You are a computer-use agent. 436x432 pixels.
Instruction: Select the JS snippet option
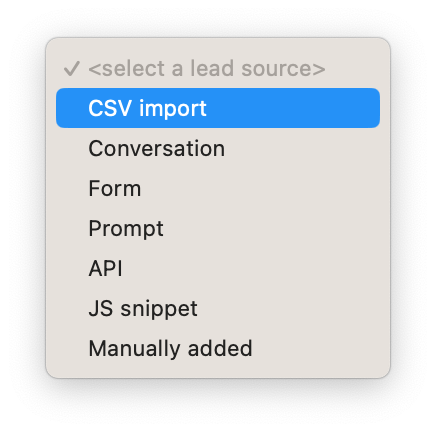click(x=218, y=308)
